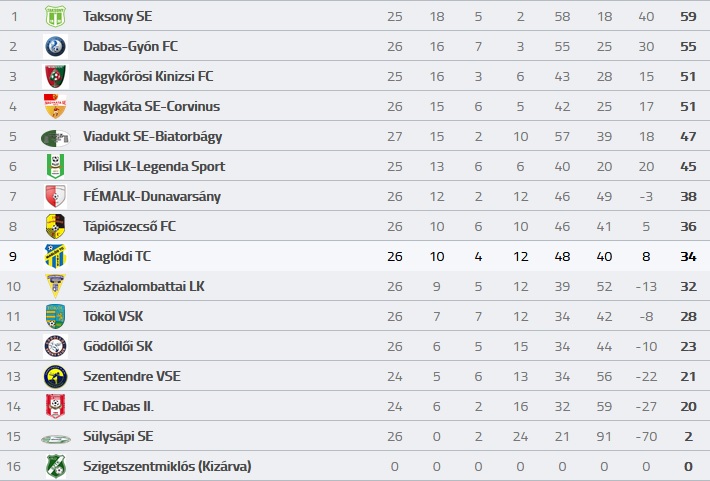Open the FC Dabas II. red badge
Viewport: 710px width, 481px height.
pyautogui.click(x=55, y=406)
